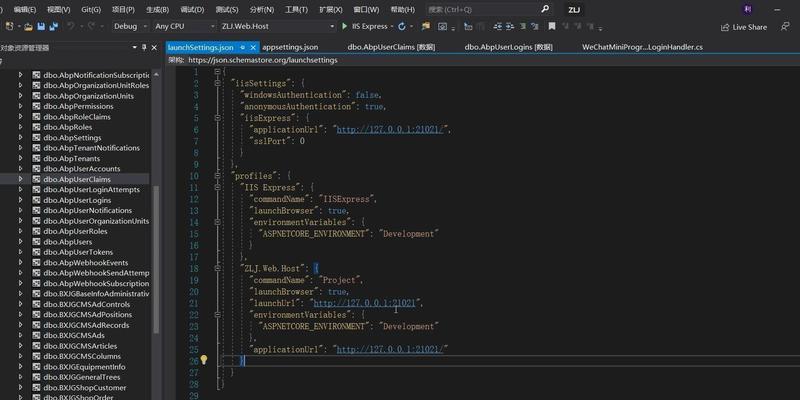
Task: Expand the dbo.BXJGShopCustomer tree node
Action: click(x=20, y=387)
